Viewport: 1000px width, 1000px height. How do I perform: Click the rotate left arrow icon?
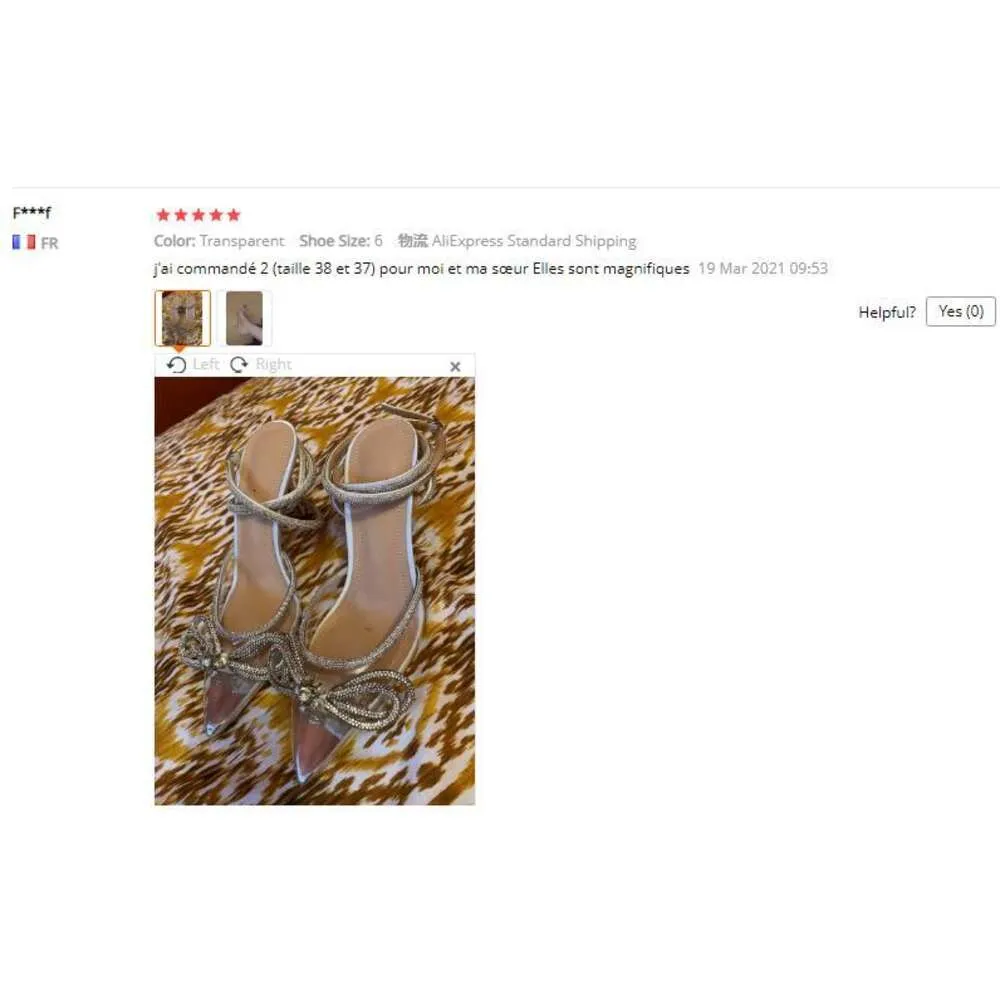pos(176,365)
